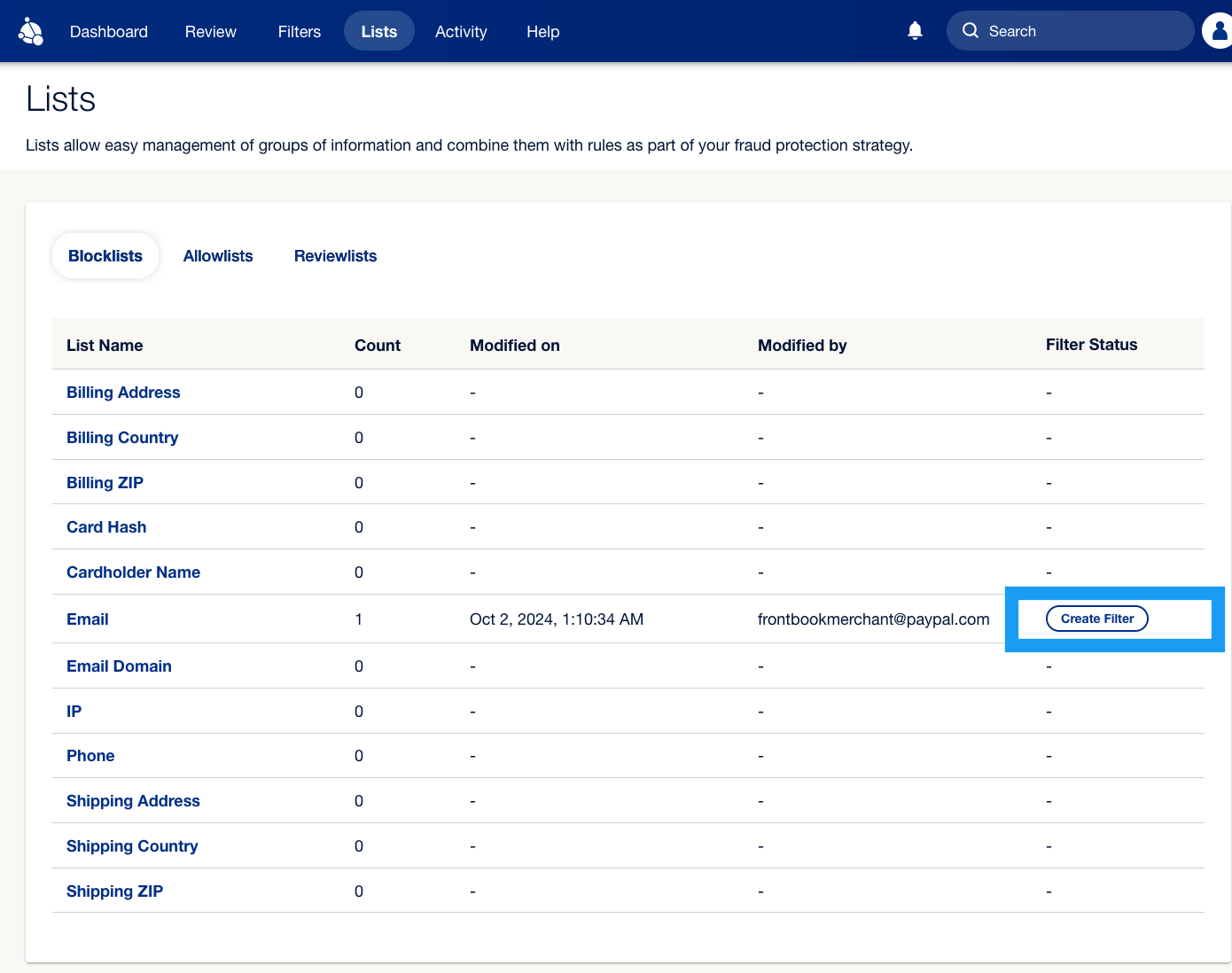Viewport: 1232px width, 973px height.
Task: Open the notifications bell icon
Action: click(x=915, y=31)
